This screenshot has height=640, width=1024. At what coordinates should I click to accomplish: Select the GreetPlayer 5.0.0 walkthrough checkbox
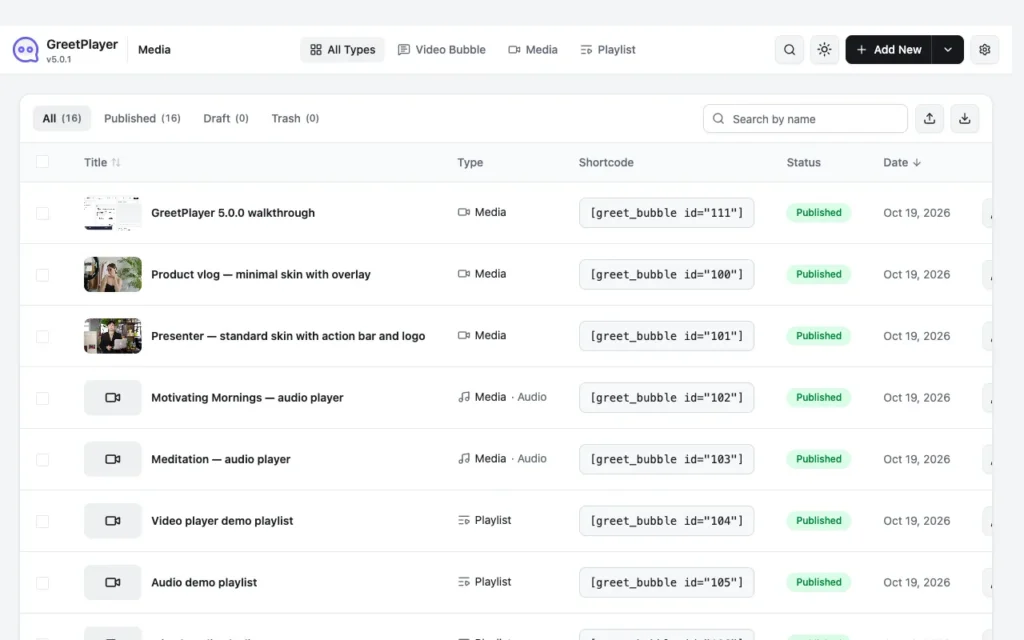coord(42,213)
